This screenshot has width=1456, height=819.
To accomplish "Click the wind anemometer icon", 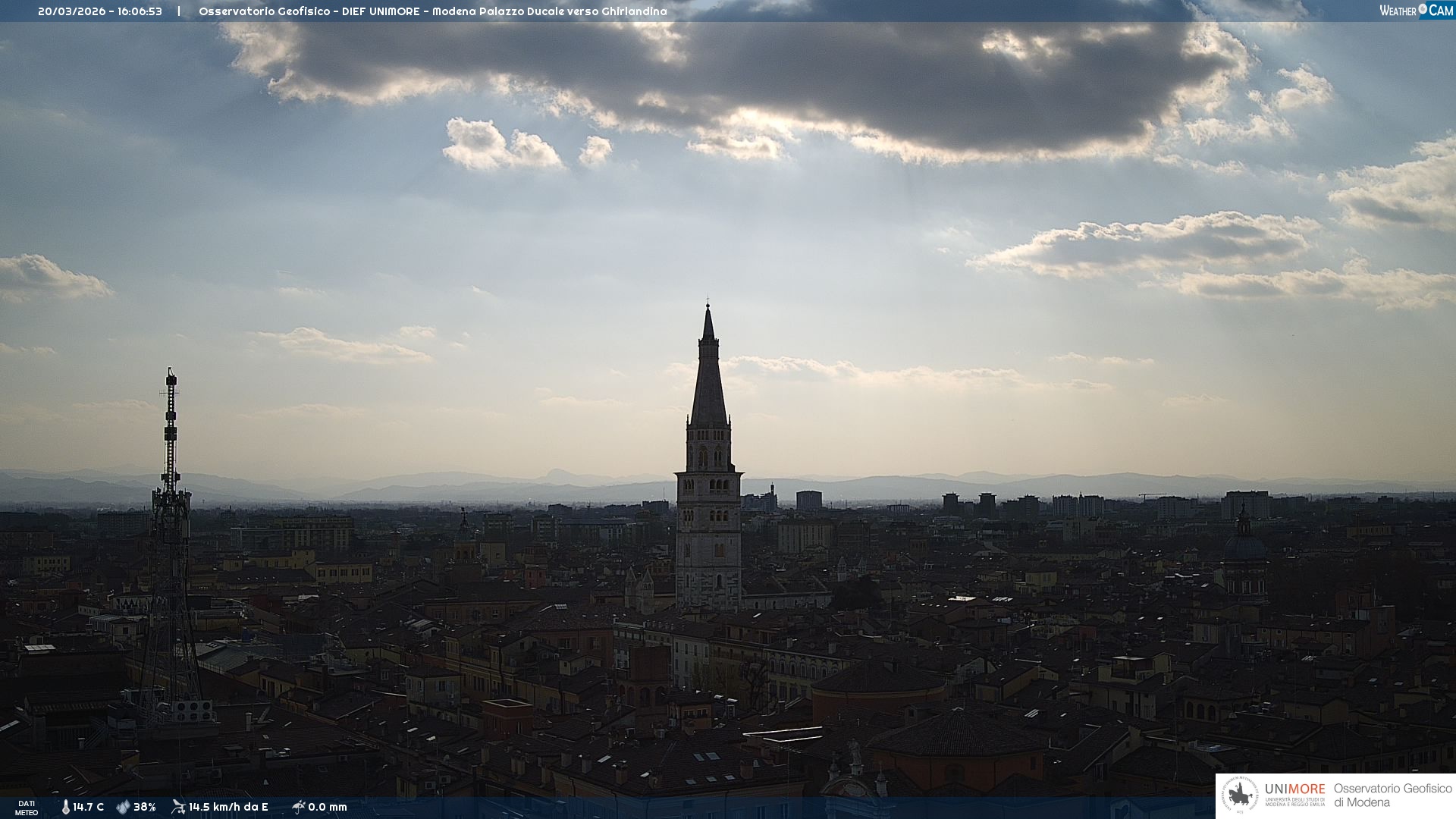I will pos(178,807).
